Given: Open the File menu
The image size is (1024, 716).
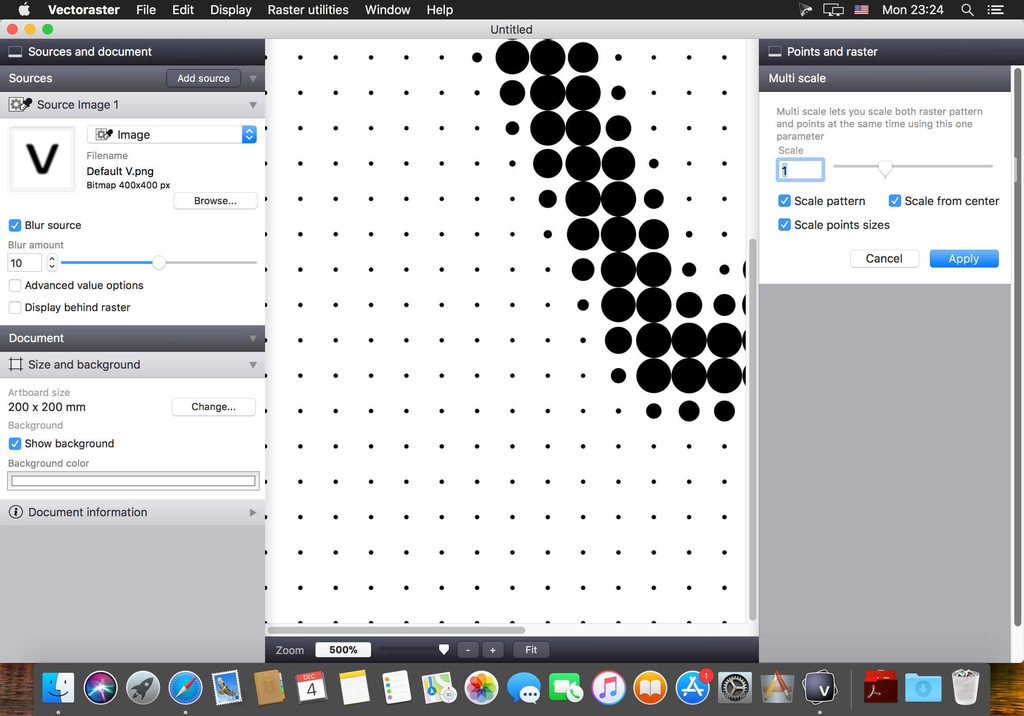Looking at the screenshot, I should tap(146, 10).
